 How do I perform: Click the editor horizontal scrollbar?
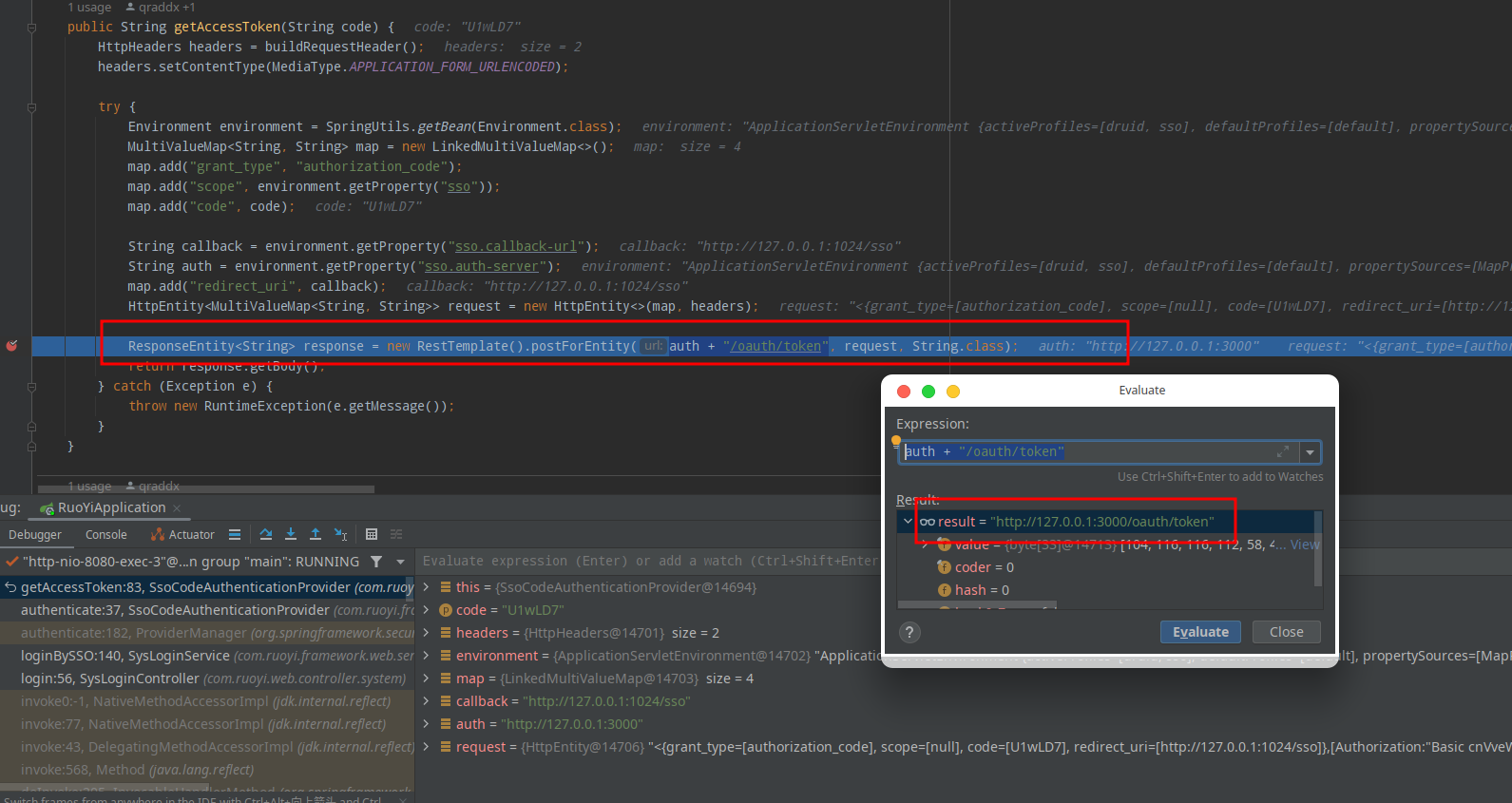pos(206,490)
